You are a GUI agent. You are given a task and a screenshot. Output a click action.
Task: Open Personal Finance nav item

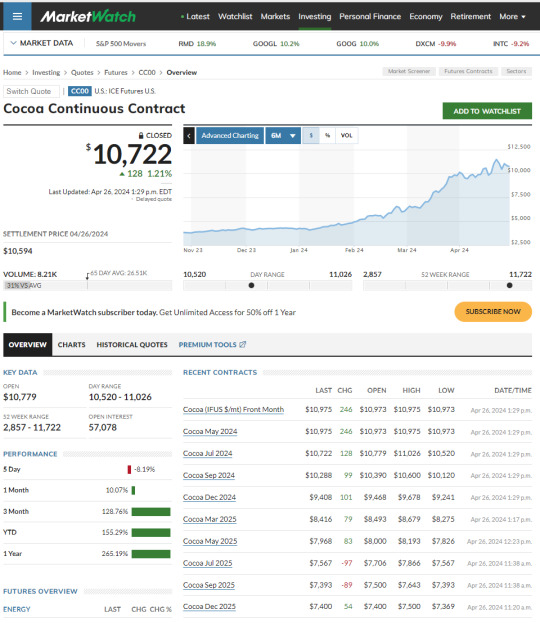pyautogui.click(x=370, y=17)
